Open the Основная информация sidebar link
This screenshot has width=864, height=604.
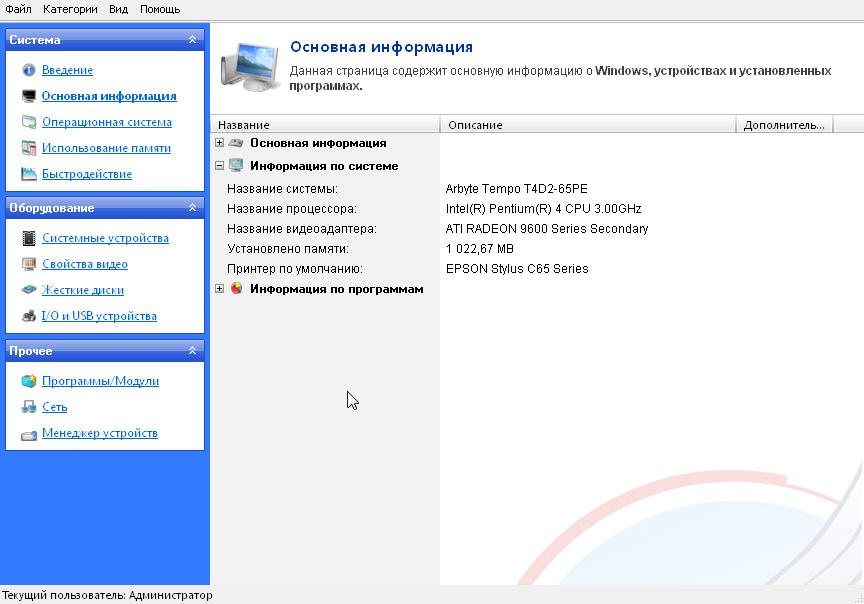pyautogui.click(x=109, y=96)
